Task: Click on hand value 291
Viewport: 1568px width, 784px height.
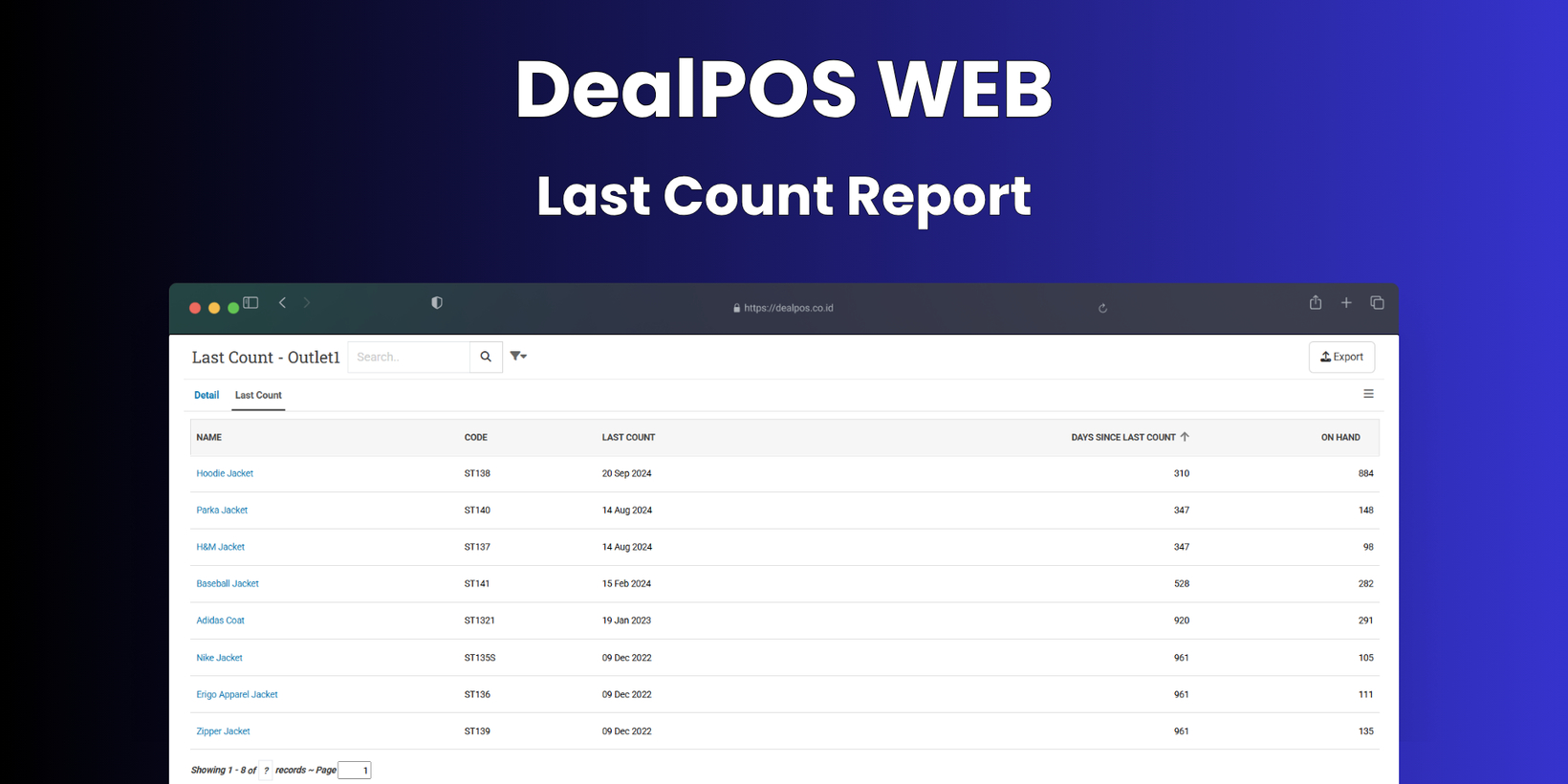Action: pyautogui.click(x=1366, y=621)
